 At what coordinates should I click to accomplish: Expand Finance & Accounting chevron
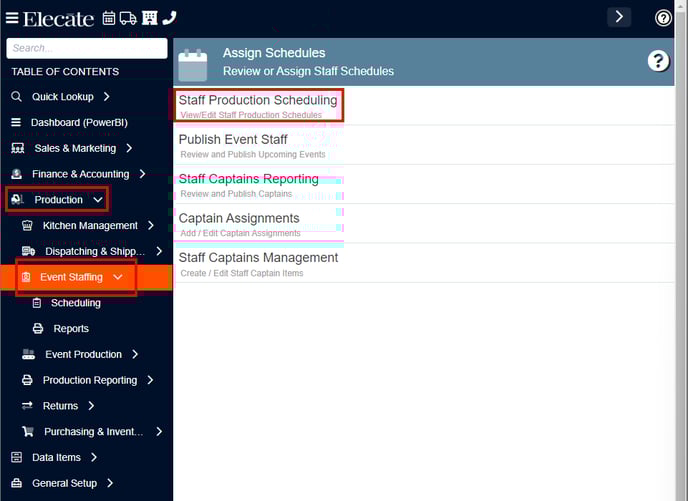(x=142, y=174)
